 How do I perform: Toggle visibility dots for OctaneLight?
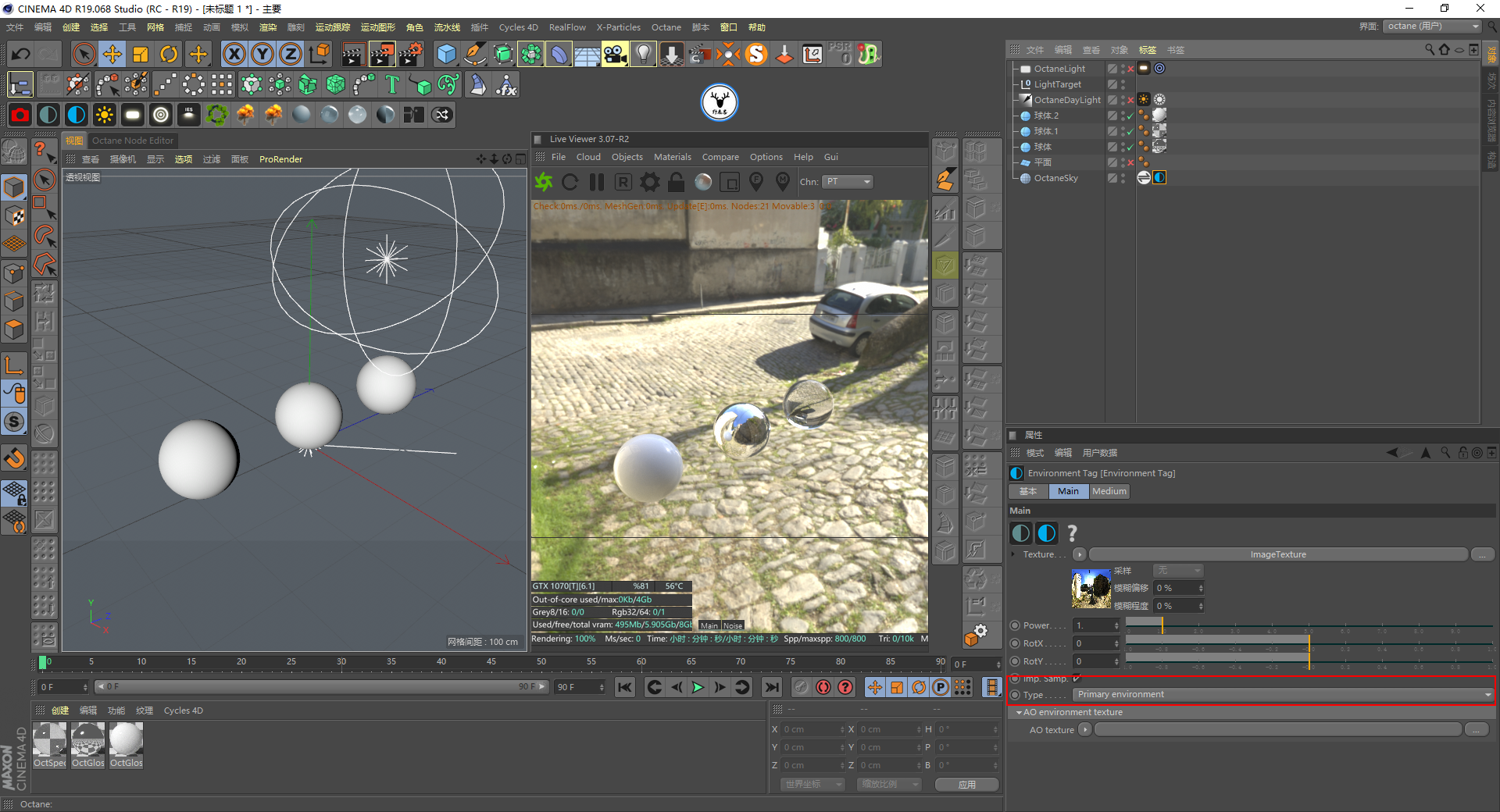click(1123, 69)
